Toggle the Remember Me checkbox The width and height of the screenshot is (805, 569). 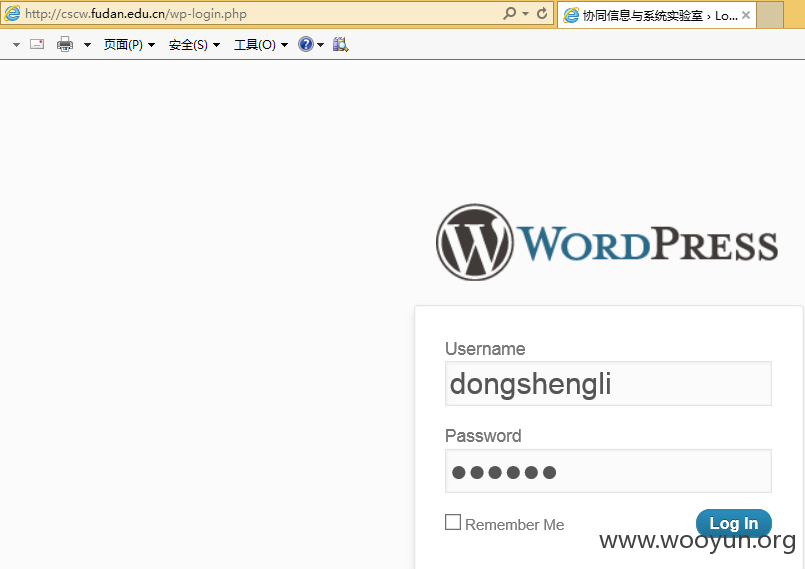(453, 522)
